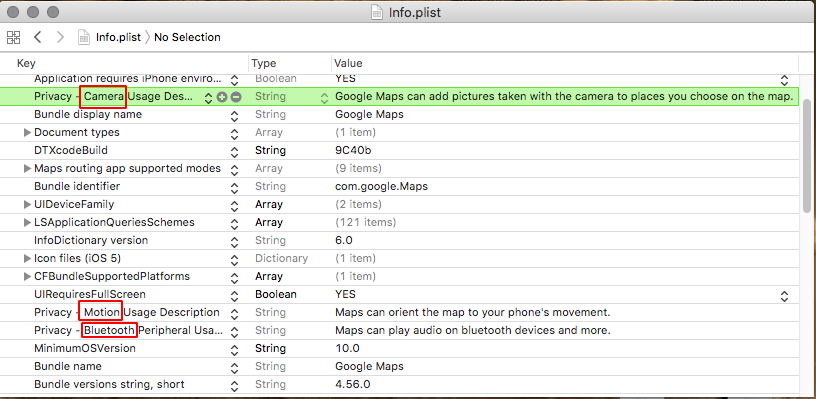This screenshot has width=816, height=399.
Task: Select the (121 items) value cell
Action: 365,222
